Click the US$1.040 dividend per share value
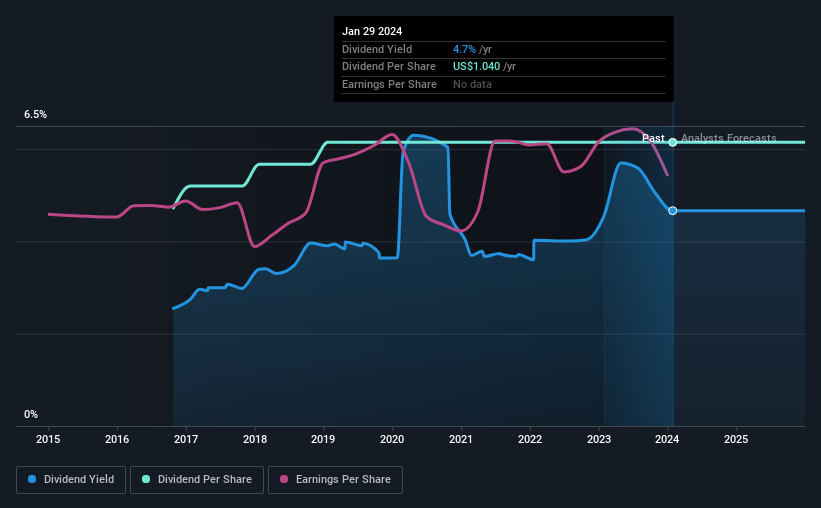The height and width of the screenshot is (508, 821). click(x=476, y=67)
